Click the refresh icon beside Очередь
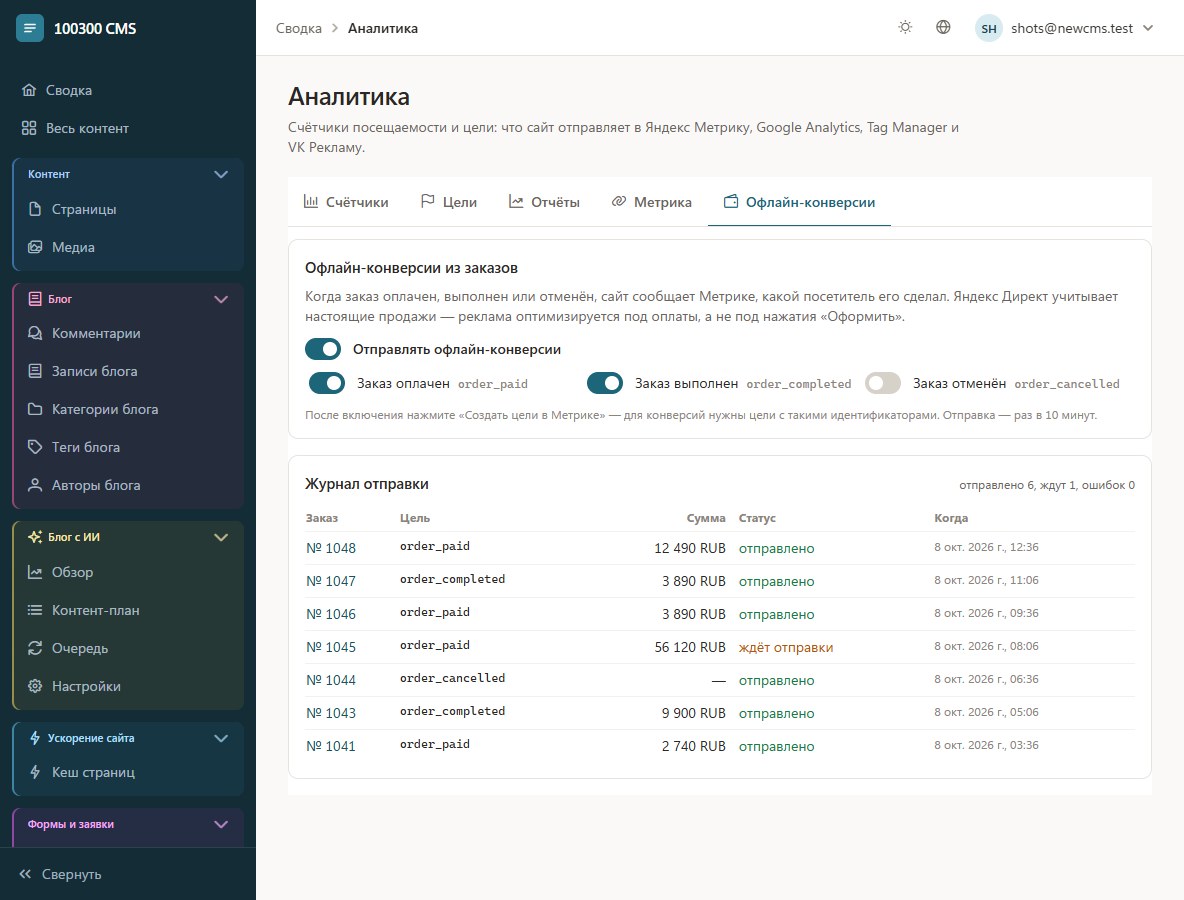This screenshot has width=1184, height=900. (35, 648)
